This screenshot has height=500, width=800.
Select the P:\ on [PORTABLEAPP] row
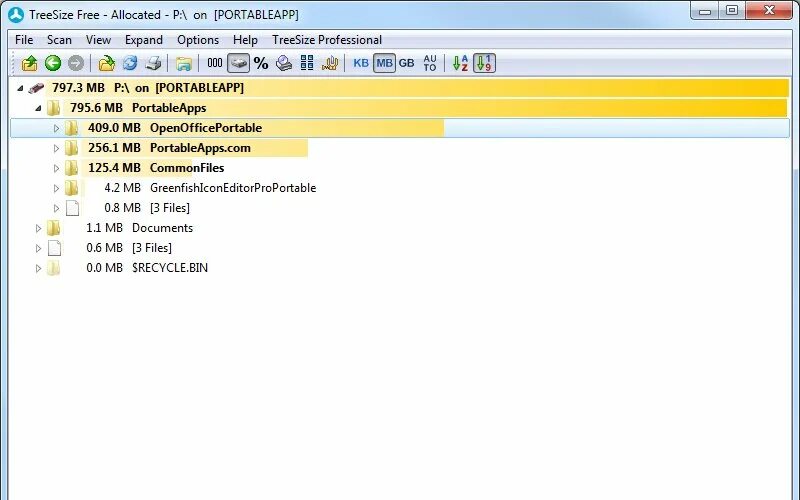[x=399, y=88]
